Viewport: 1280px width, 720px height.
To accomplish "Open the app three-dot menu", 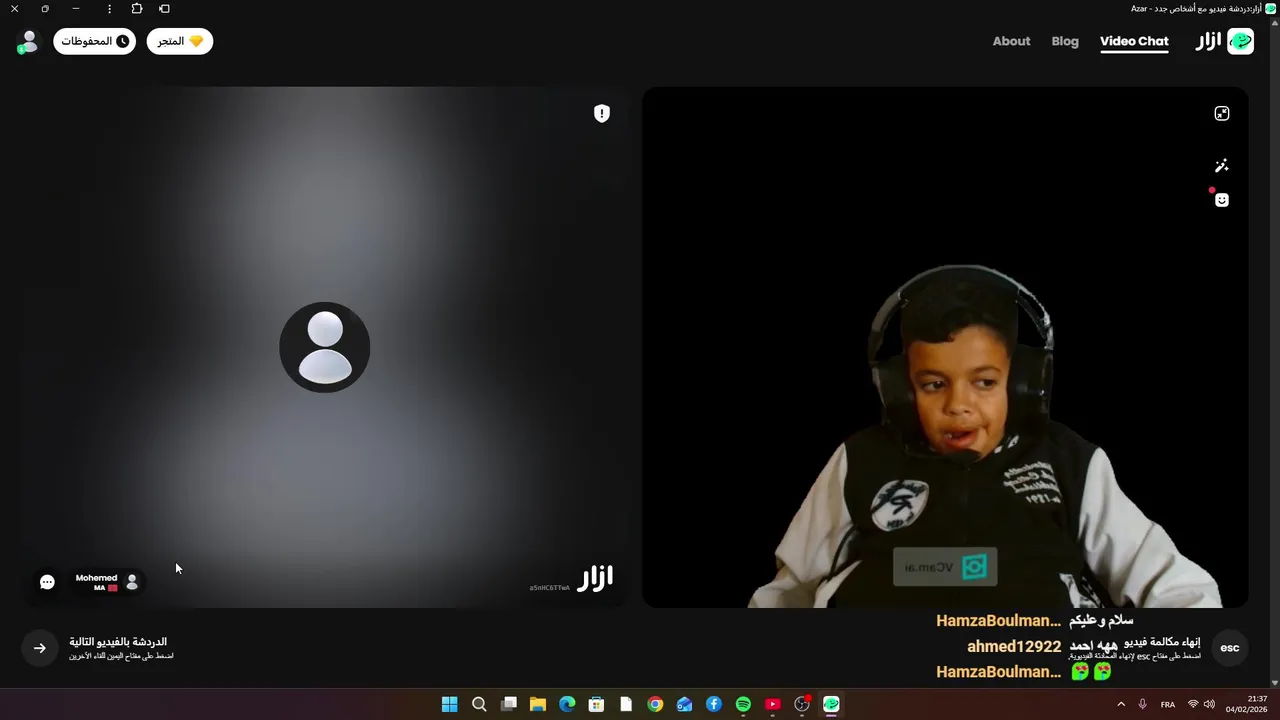I will click(x=109, y=8).
